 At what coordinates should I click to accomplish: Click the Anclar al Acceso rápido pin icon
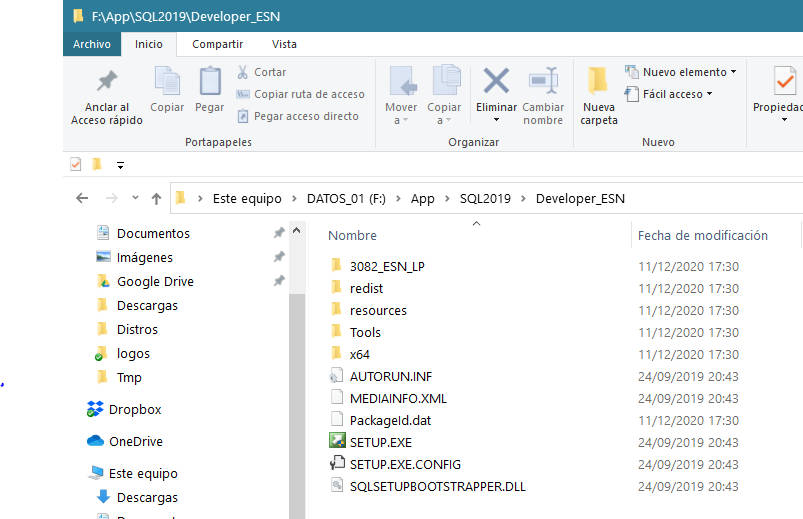(107, 80)
